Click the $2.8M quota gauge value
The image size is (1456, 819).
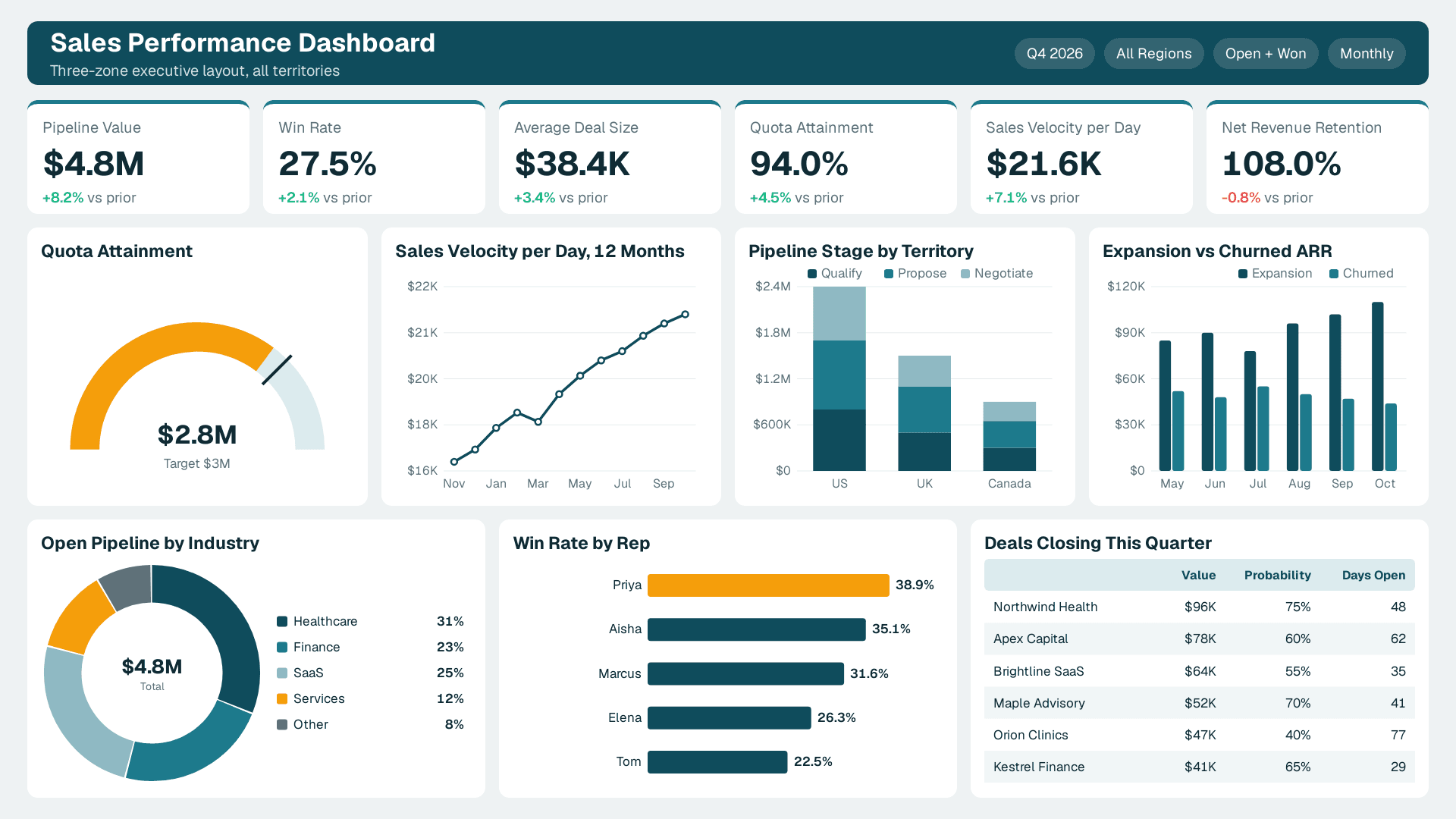pyautogui.click(x=197, y=435)
